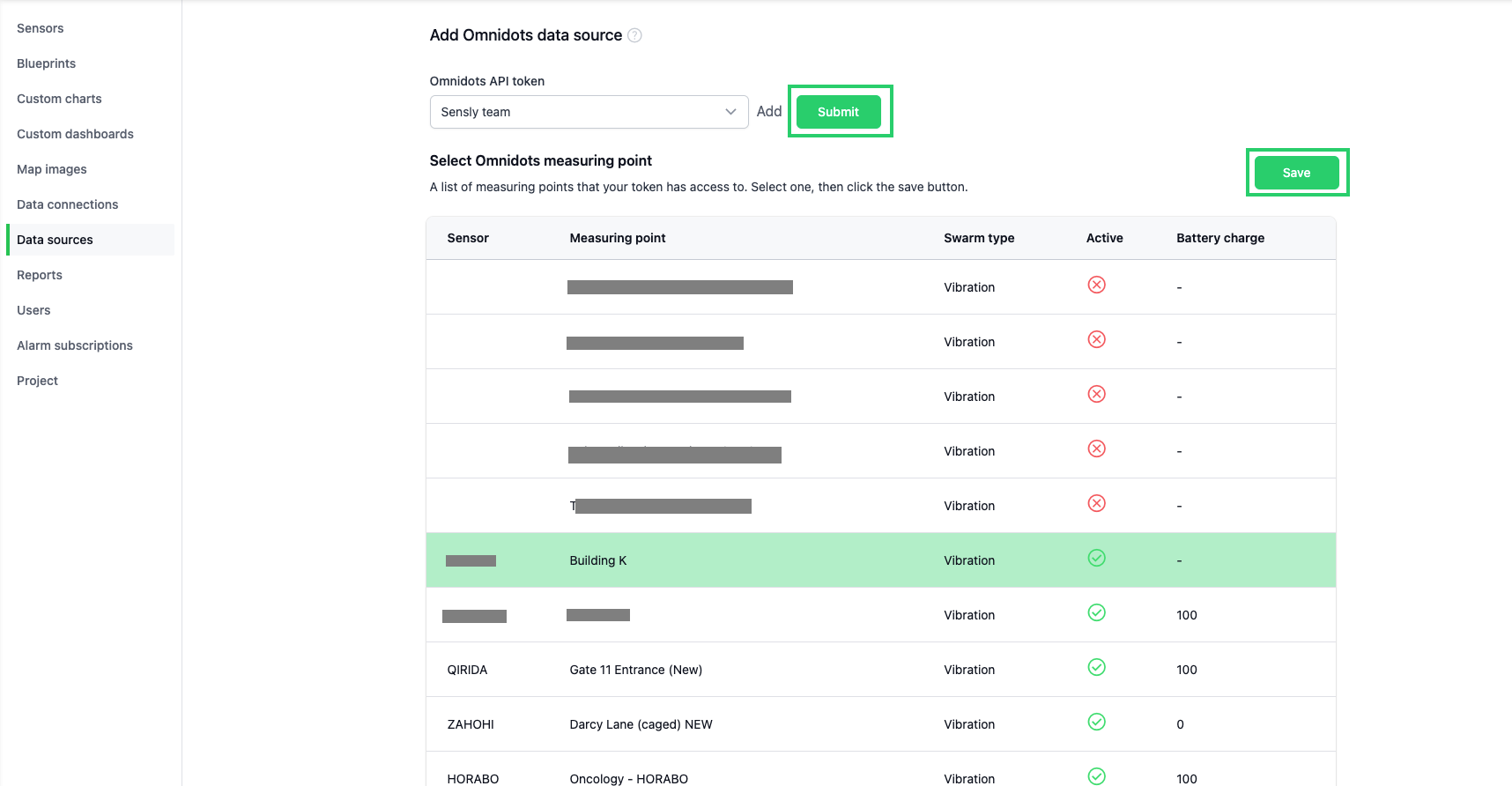Expand the Omnidots API token dropdown
Viewport: 1512px width, 786px height.
click(x=589, y=112)
